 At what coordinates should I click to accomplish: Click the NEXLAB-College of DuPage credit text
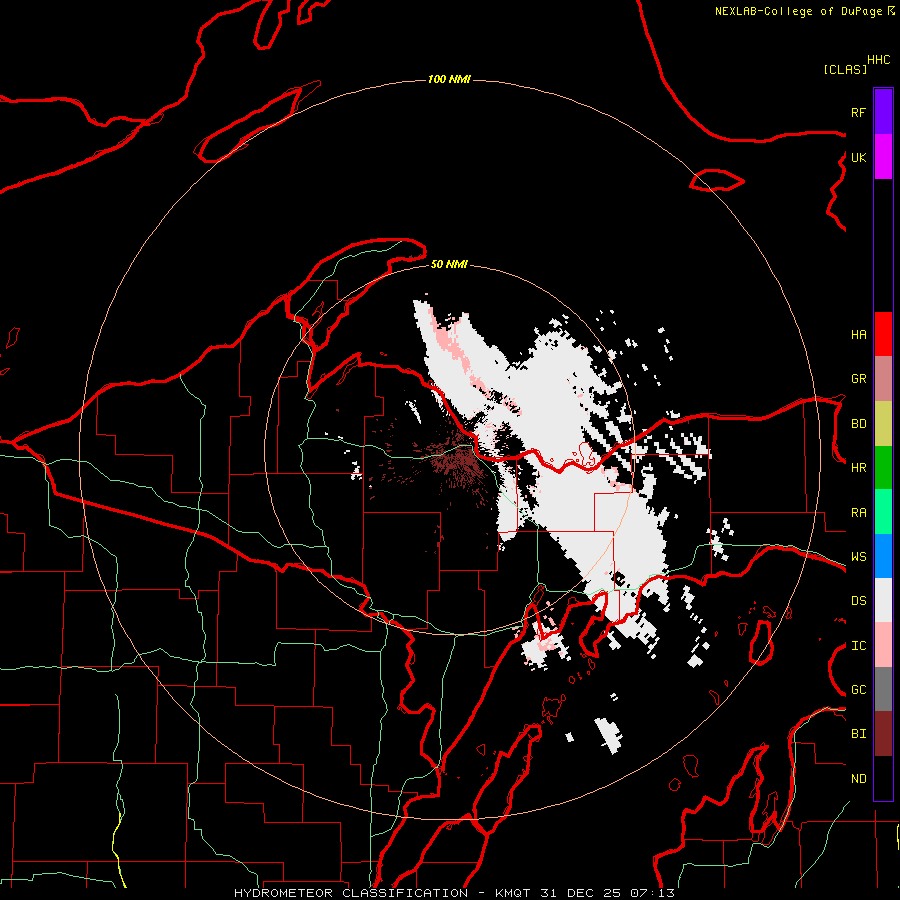tap(798, 11)
